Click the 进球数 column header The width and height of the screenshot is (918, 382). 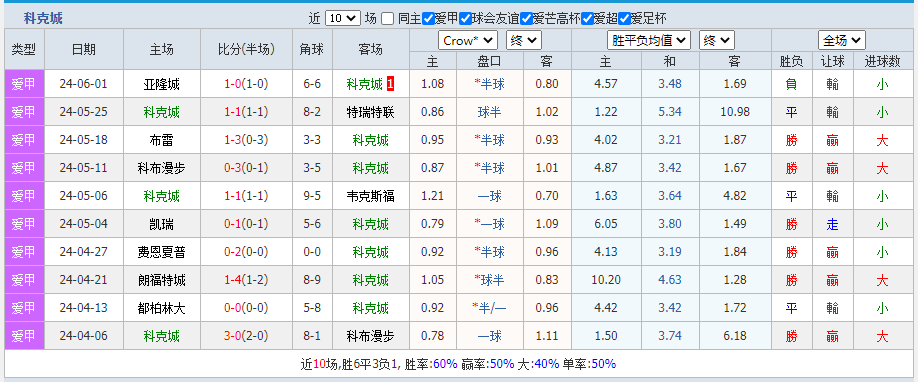point(882,60)
